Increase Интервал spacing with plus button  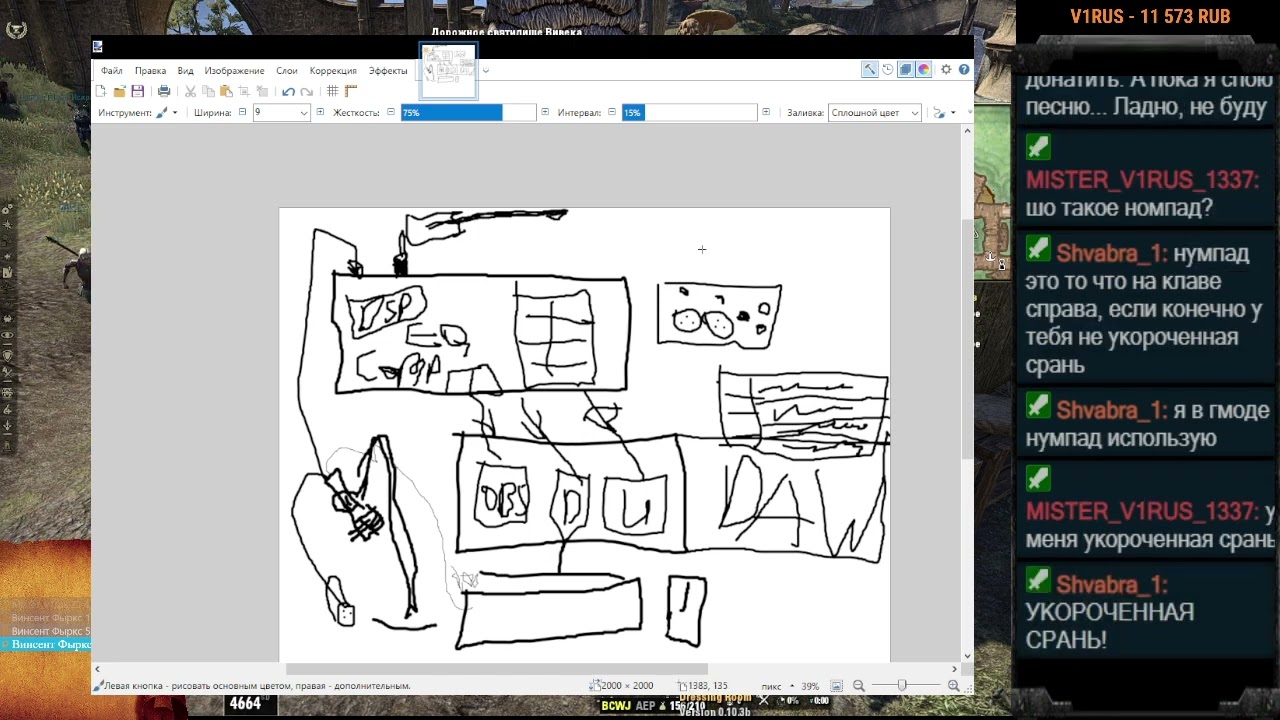(x=766, y=112)
